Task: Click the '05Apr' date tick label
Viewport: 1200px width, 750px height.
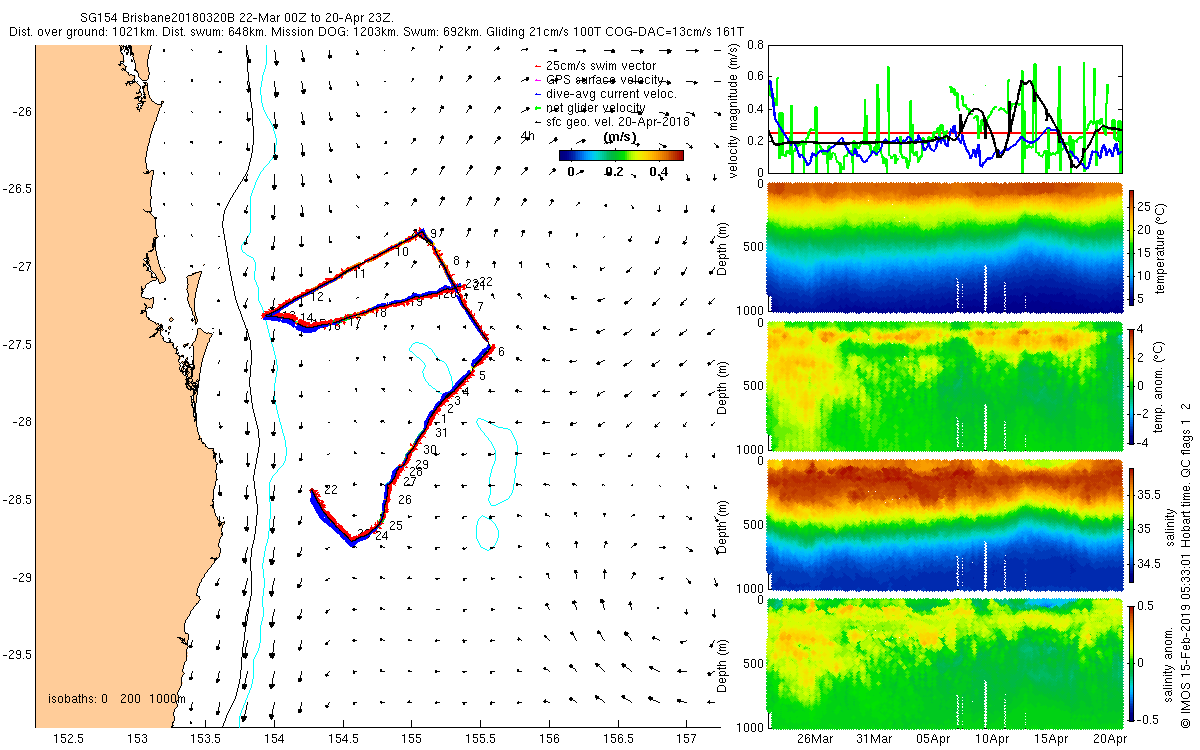Action: [933, 738]
